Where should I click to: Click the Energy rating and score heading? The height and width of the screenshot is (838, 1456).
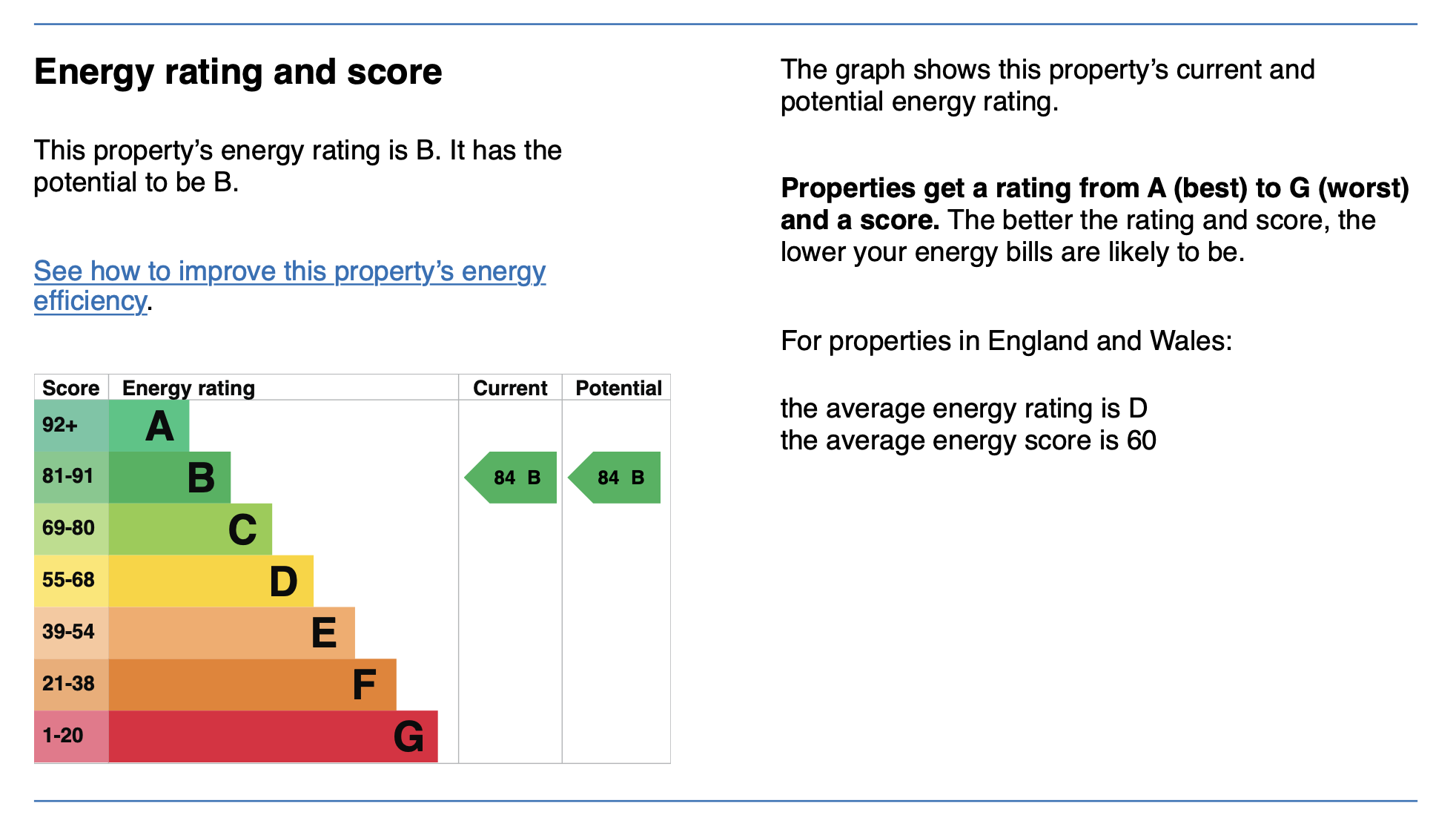click(238, 73)
